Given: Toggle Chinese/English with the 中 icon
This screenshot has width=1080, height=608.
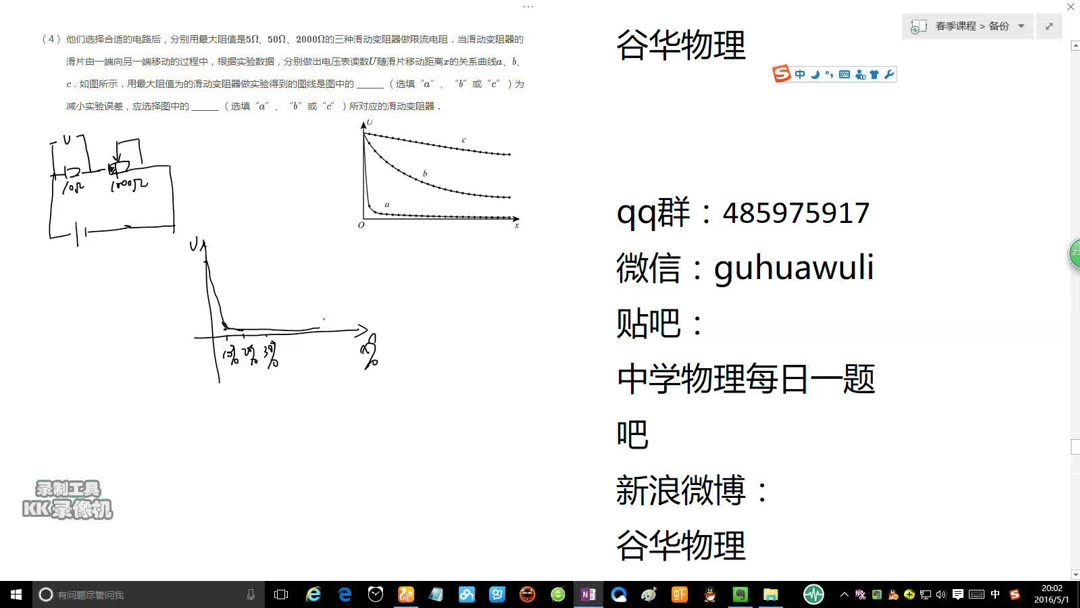Looking at the screenshot, I should pyautogui.click(x=800, y=74).
